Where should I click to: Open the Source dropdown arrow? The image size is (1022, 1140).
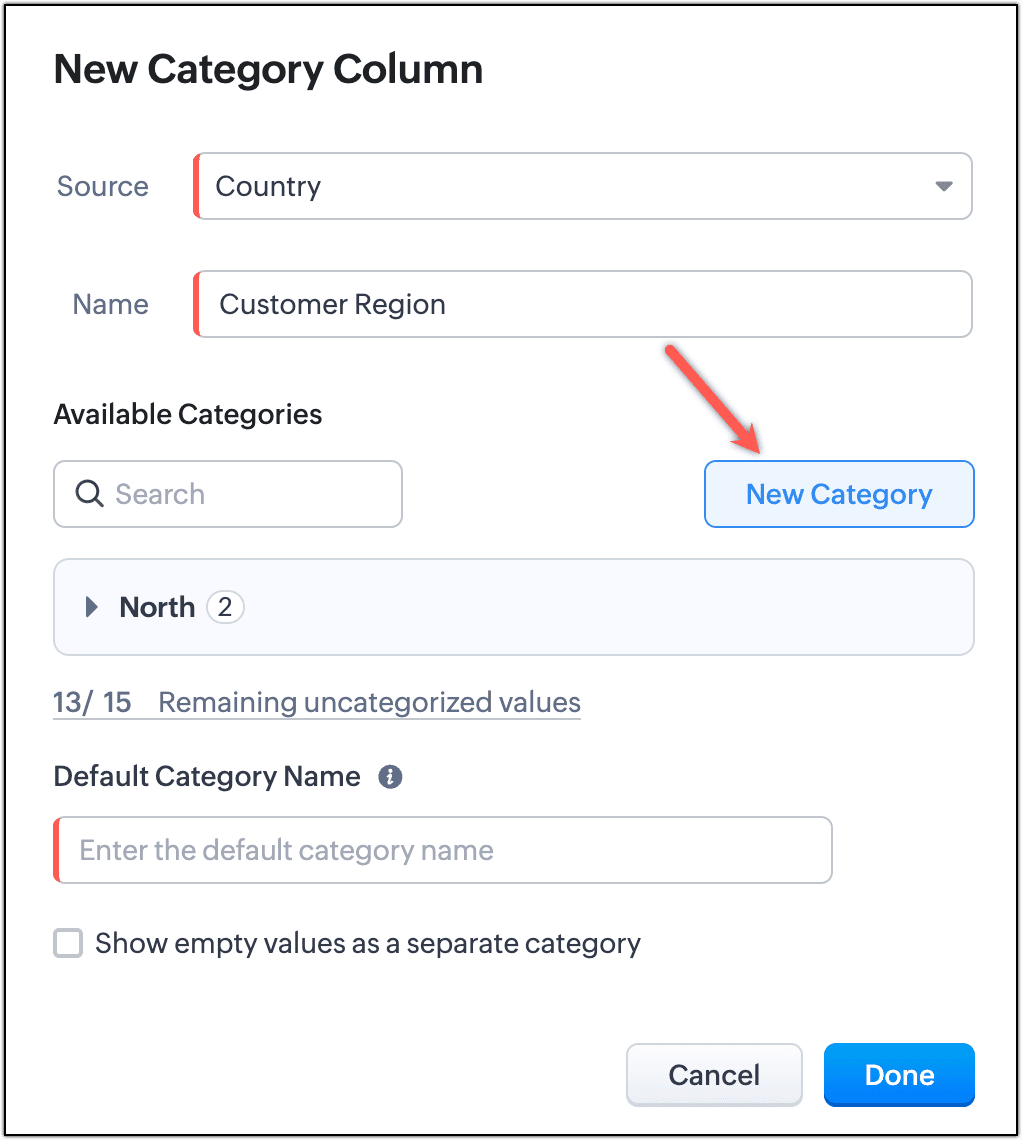click(x=943, y=186)
